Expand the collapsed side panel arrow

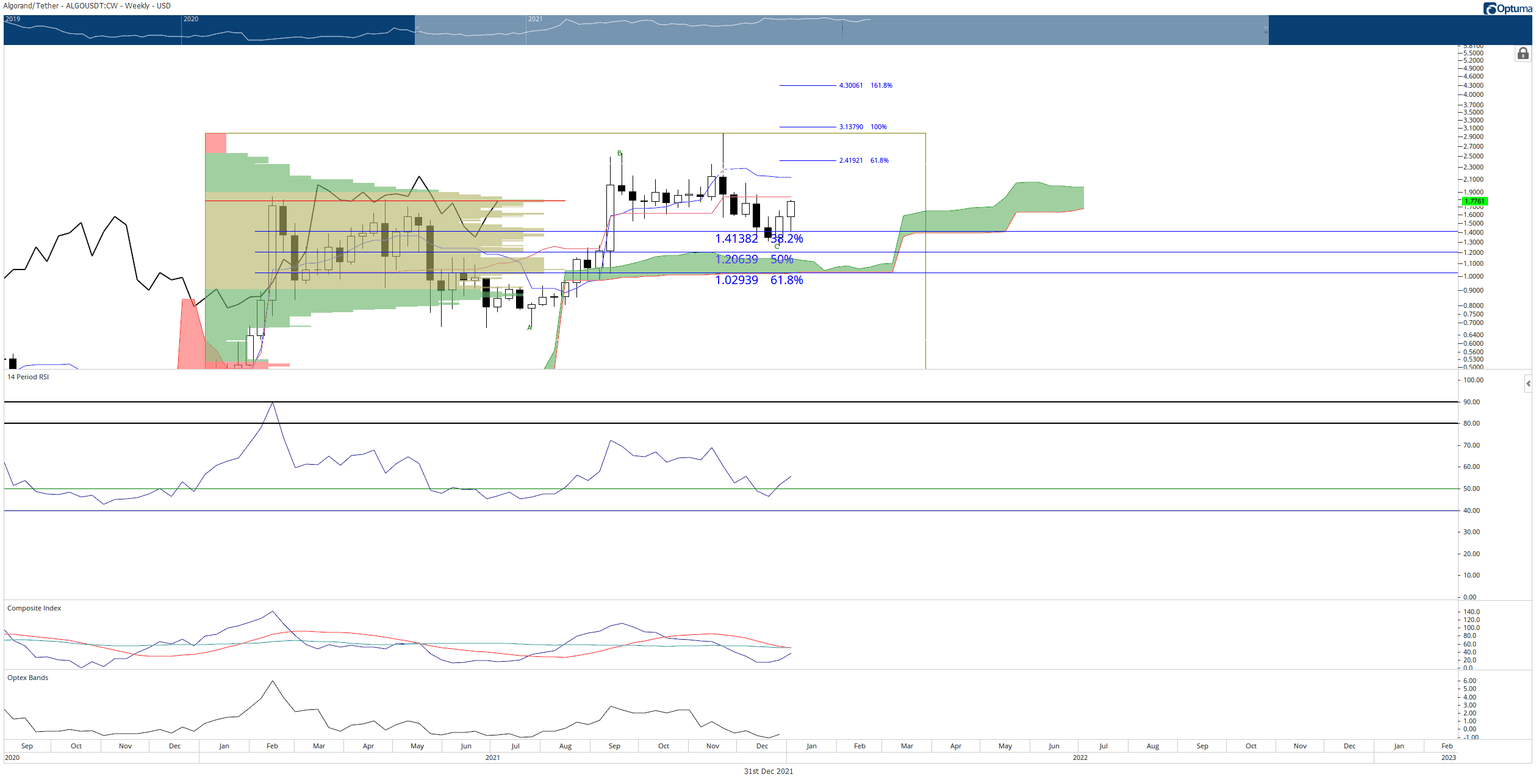1528,383
